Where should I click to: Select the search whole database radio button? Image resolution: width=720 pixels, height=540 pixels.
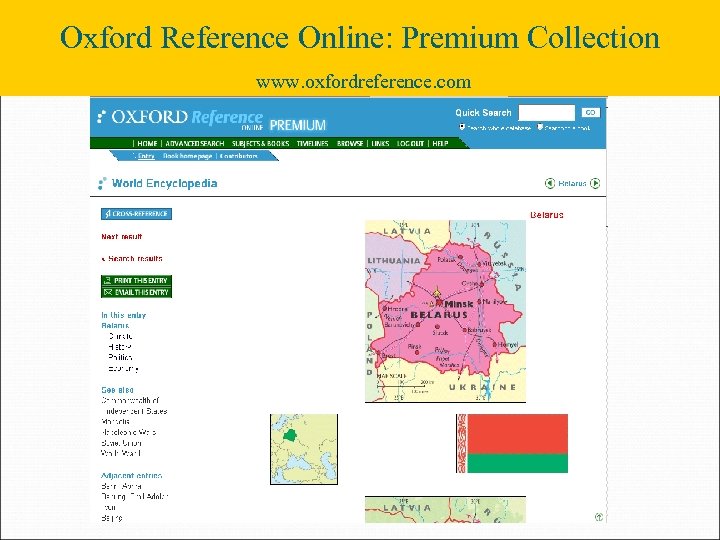point(462,127)
